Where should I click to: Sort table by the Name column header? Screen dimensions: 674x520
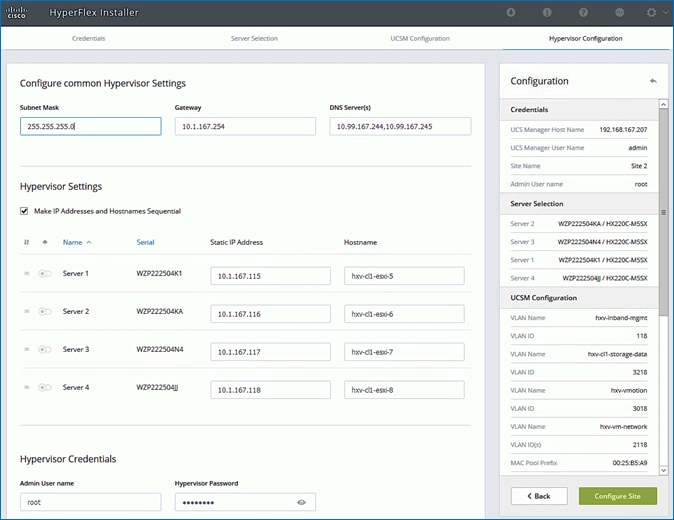point(73,242)
